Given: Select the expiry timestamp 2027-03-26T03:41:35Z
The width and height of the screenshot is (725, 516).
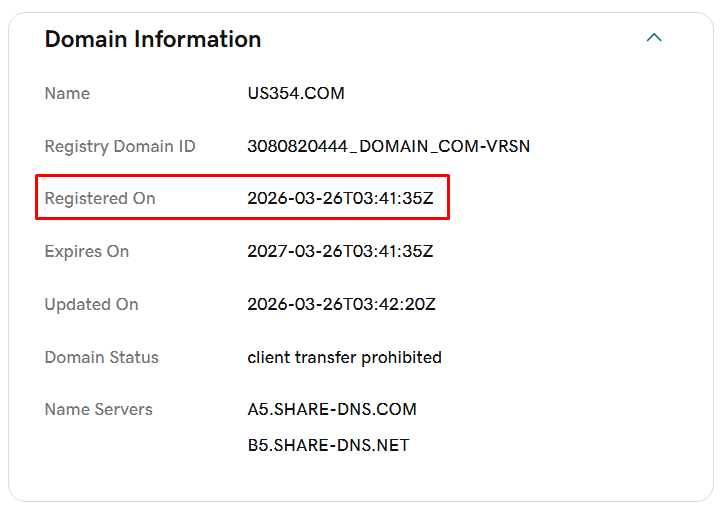Looking at the screenshot, I should click(340, 251).
